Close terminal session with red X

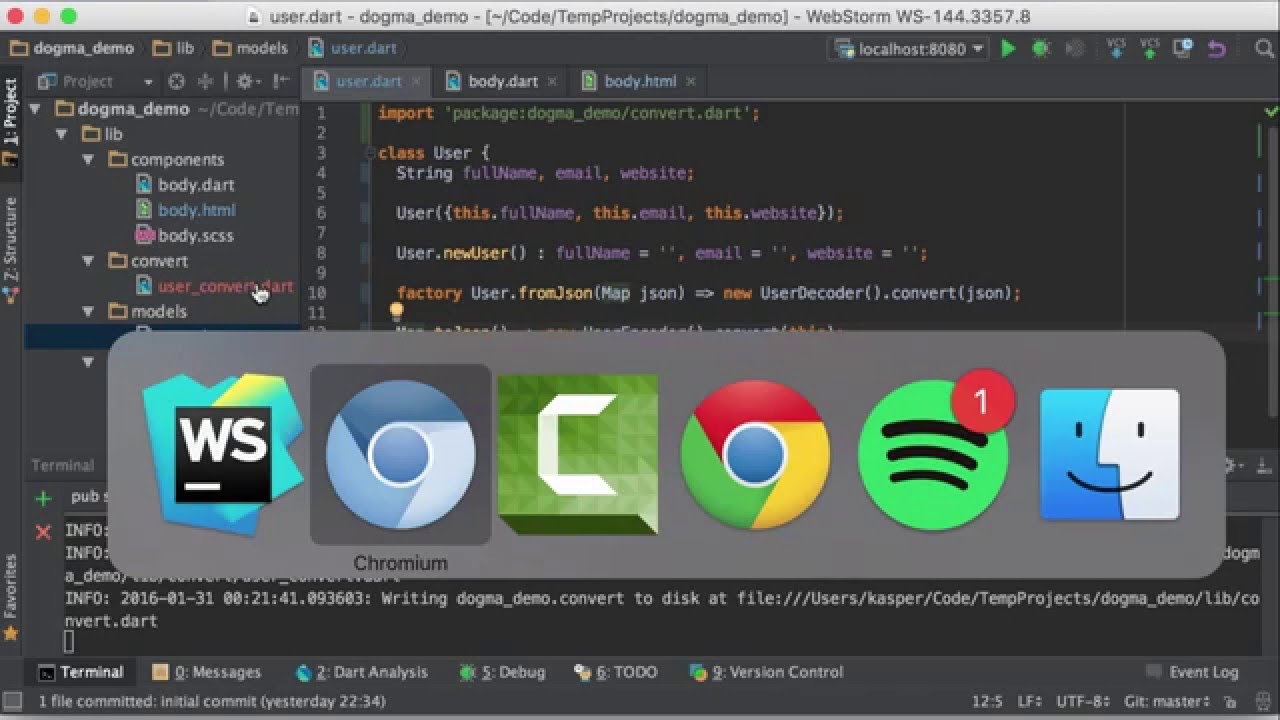click(x=43, y=532)
